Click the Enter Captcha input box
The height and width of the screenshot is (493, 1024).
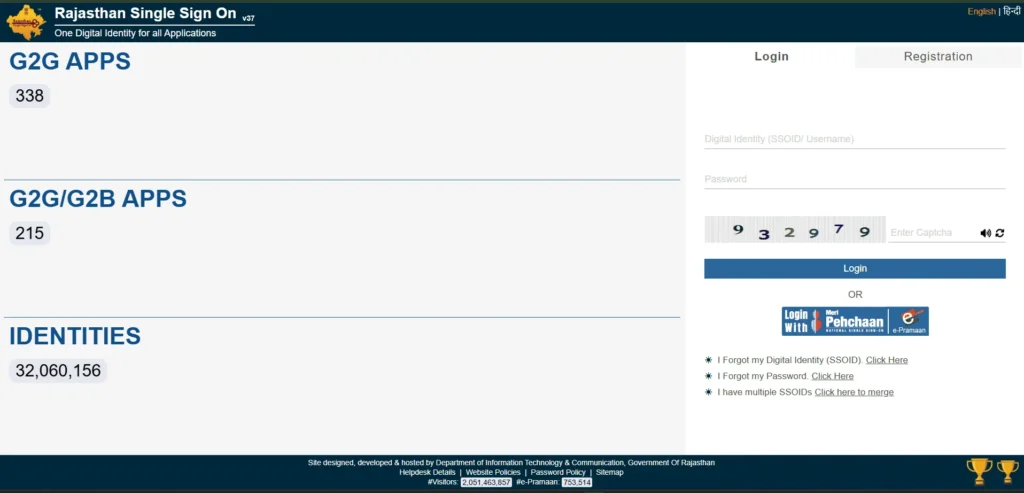tap(931, 233)
